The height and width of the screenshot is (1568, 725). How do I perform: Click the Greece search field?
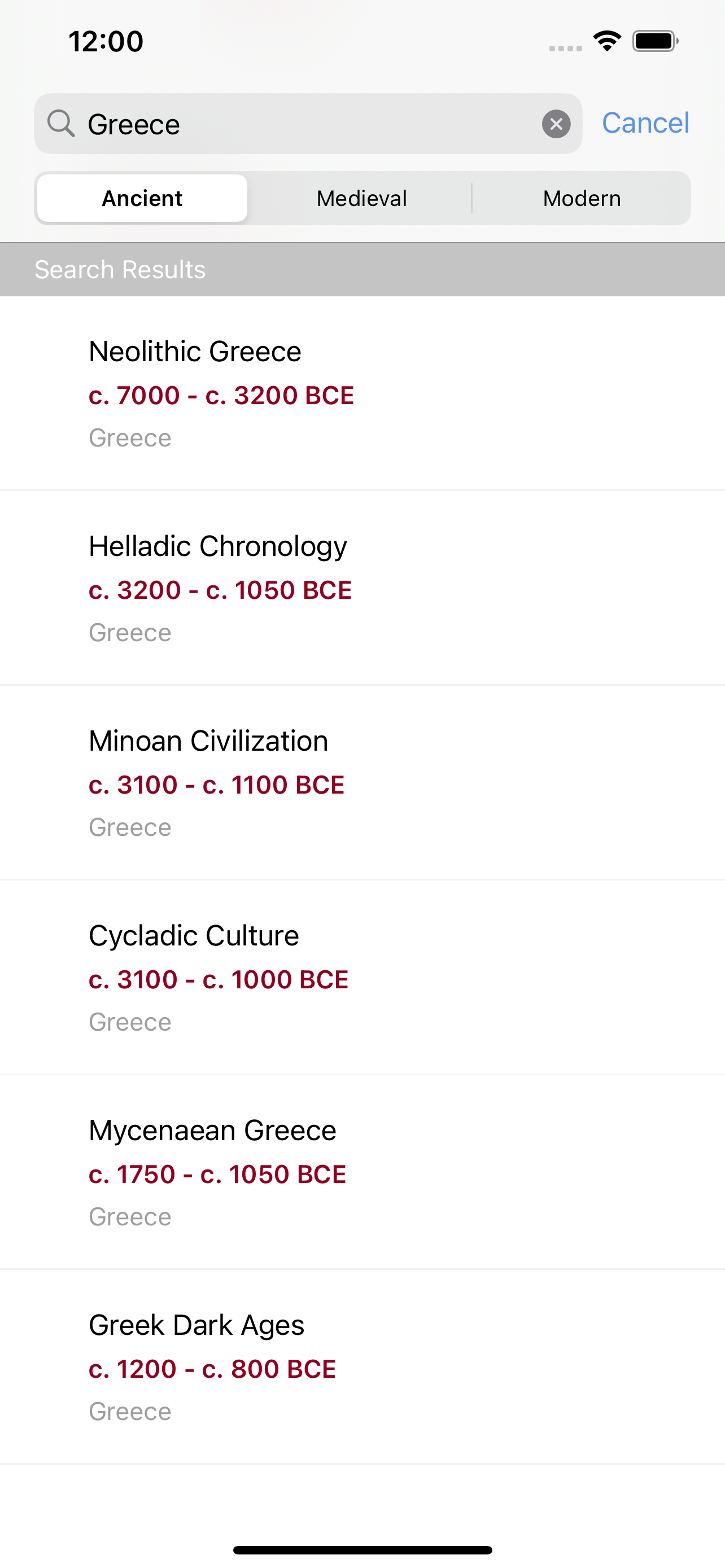coord(304,124)
